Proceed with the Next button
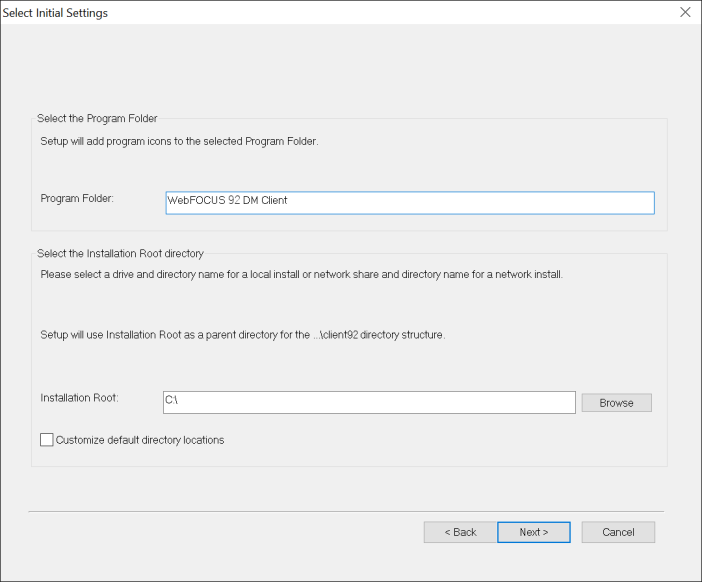702x582 pixels. click(533, 532)
